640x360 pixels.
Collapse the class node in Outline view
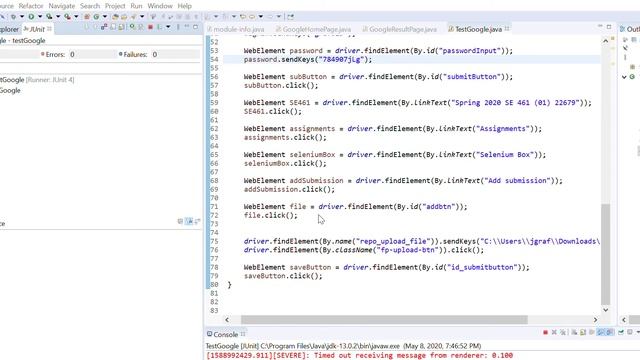(x=624, y=77)
